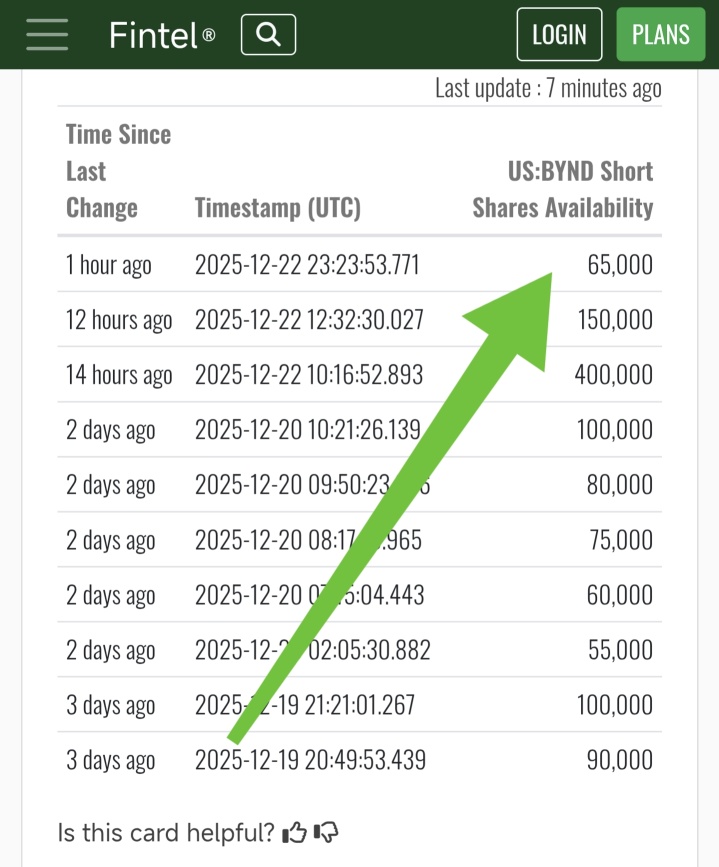719x867 pixels.
Task: Select the 2025-12-22 23:23:53.771 timestamp
Action: pos(307,264)
